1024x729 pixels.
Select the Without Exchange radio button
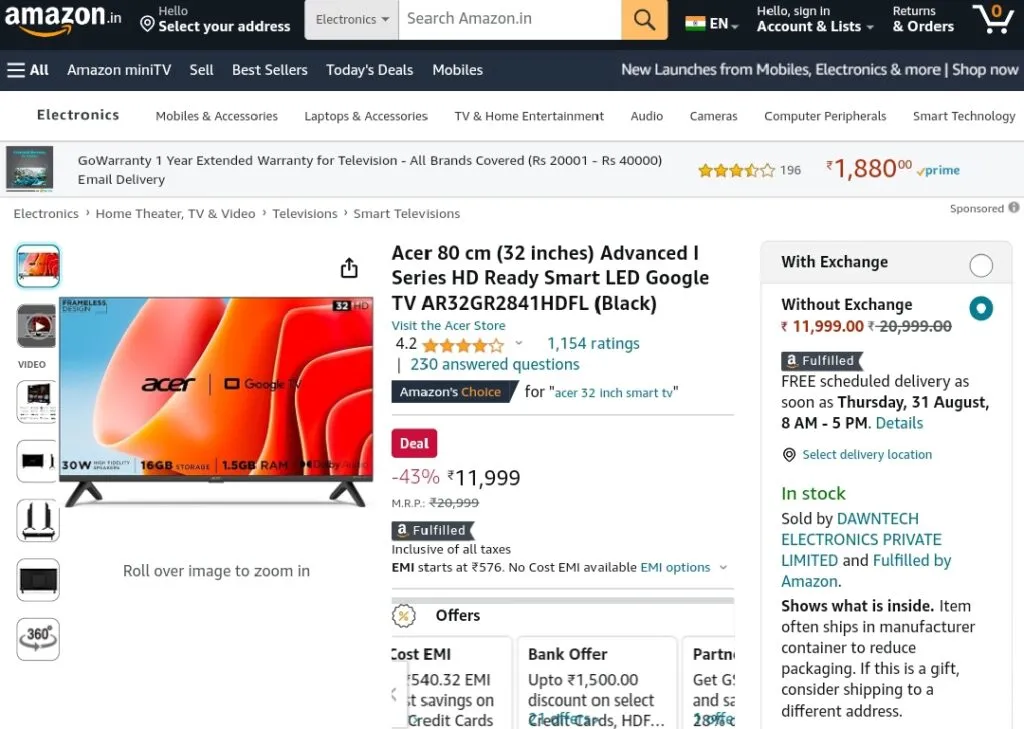(981, 308)
